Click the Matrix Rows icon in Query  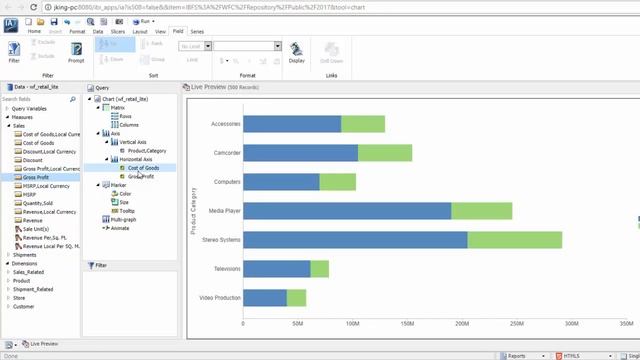[x=115, y=116]
